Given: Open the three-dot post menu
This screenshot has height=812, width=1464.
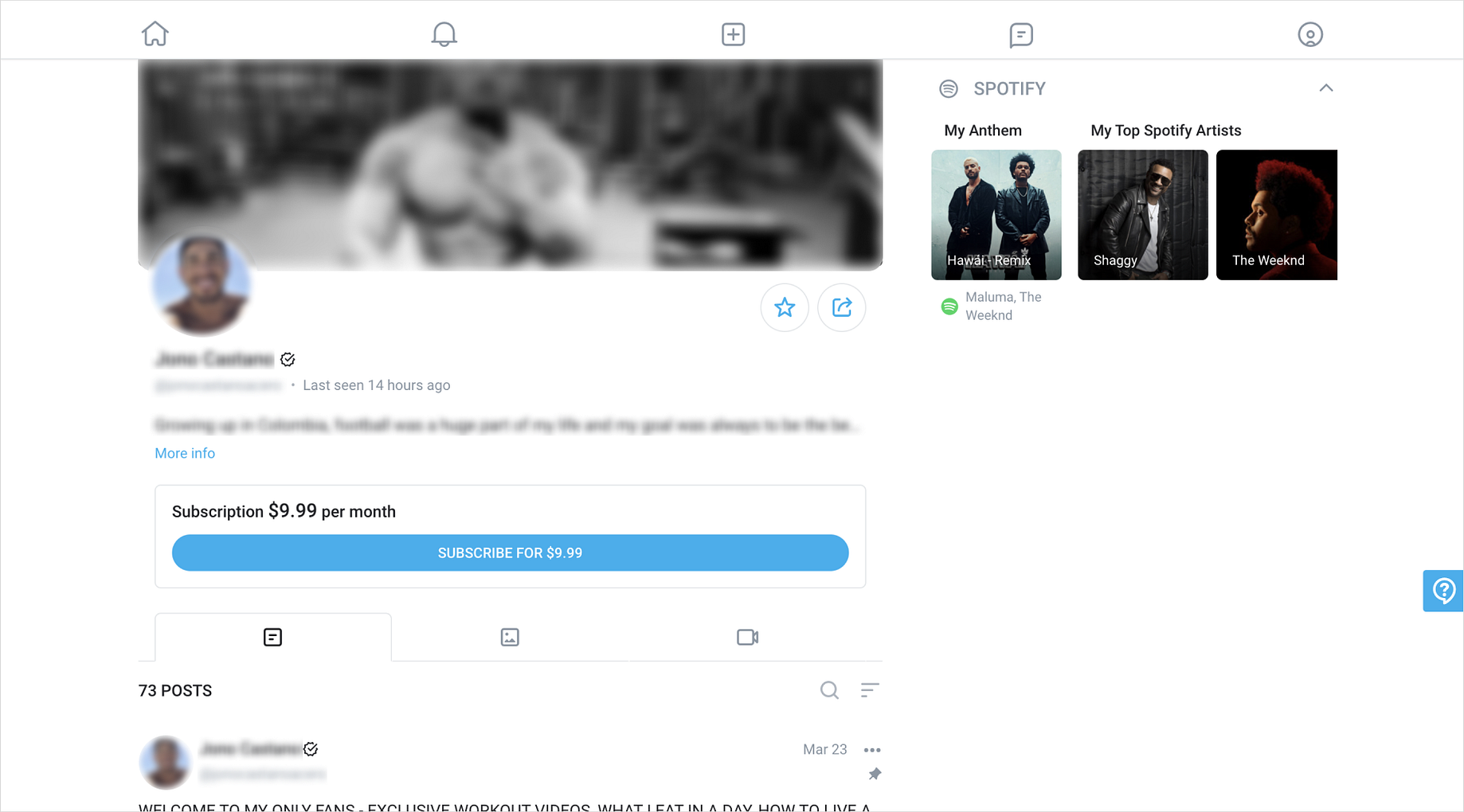Looking at the screenshot, I should [872, 750].
